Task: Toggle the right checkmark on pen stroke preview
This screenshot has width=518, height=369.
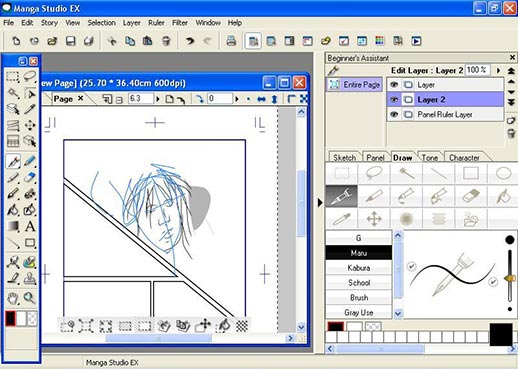Action: 493,282
